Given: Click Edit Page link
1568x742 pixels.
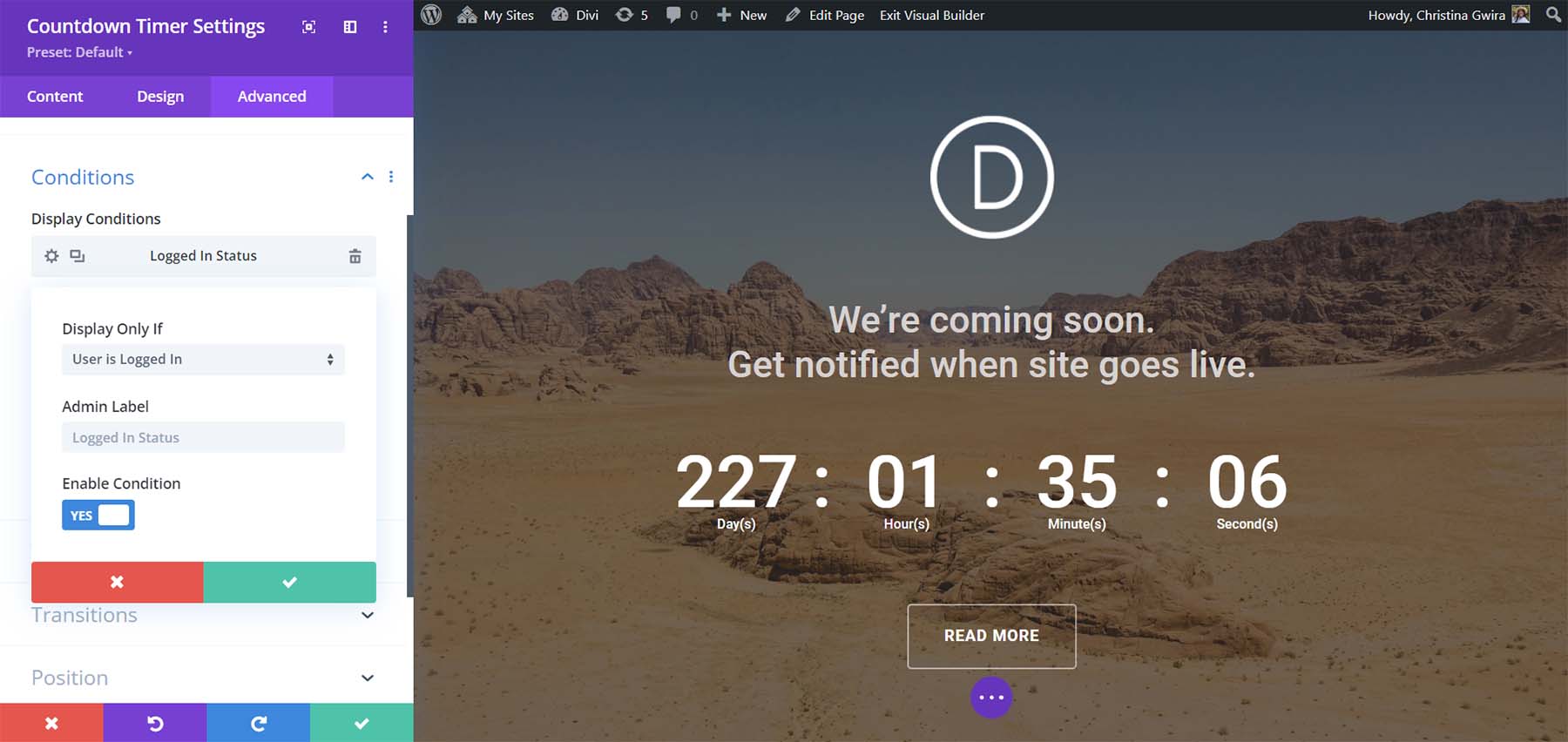Looking at the screenshot, I should (825, 15).
